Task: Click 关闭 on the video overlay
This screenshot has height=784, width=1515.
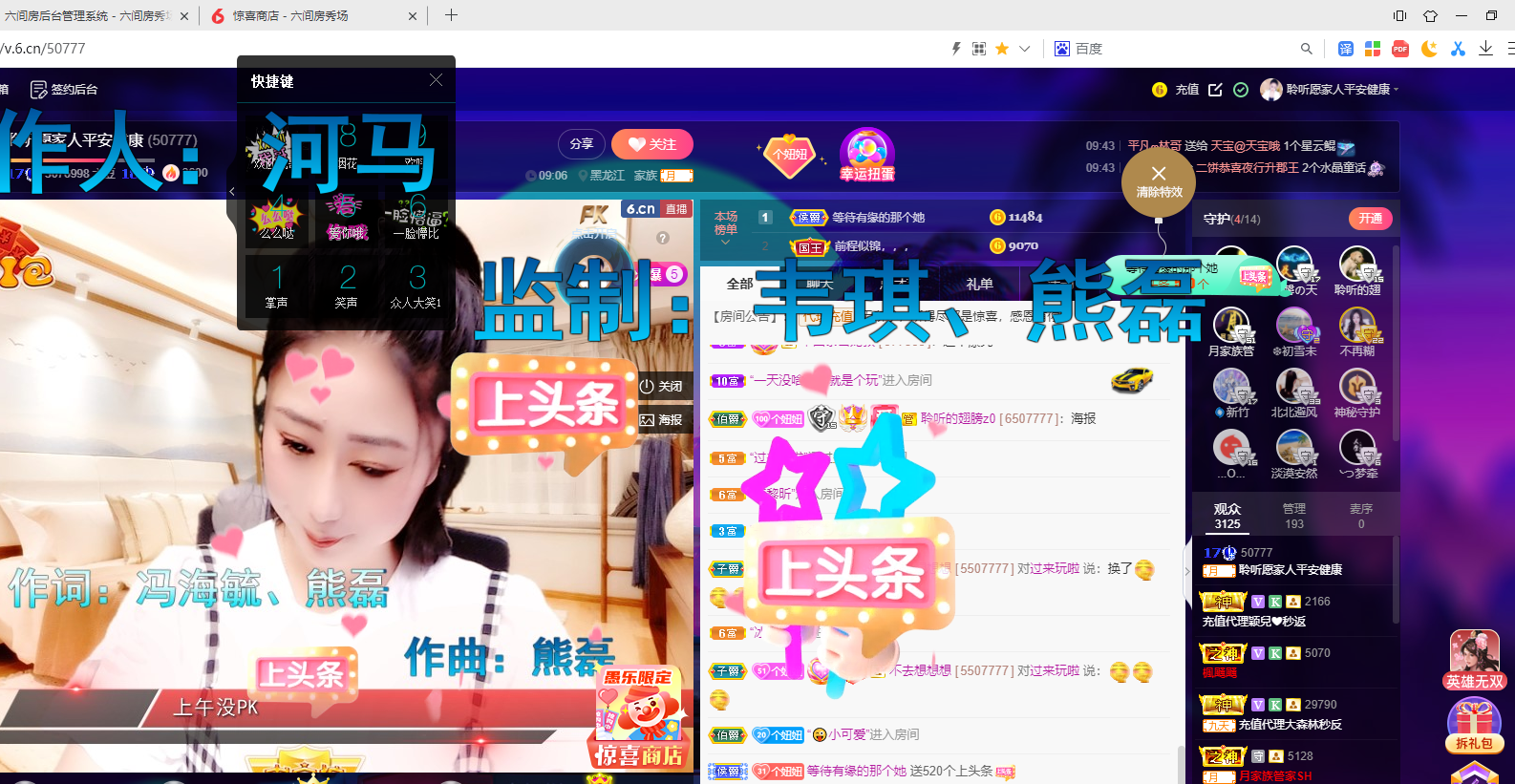Action: pos(662,386)
